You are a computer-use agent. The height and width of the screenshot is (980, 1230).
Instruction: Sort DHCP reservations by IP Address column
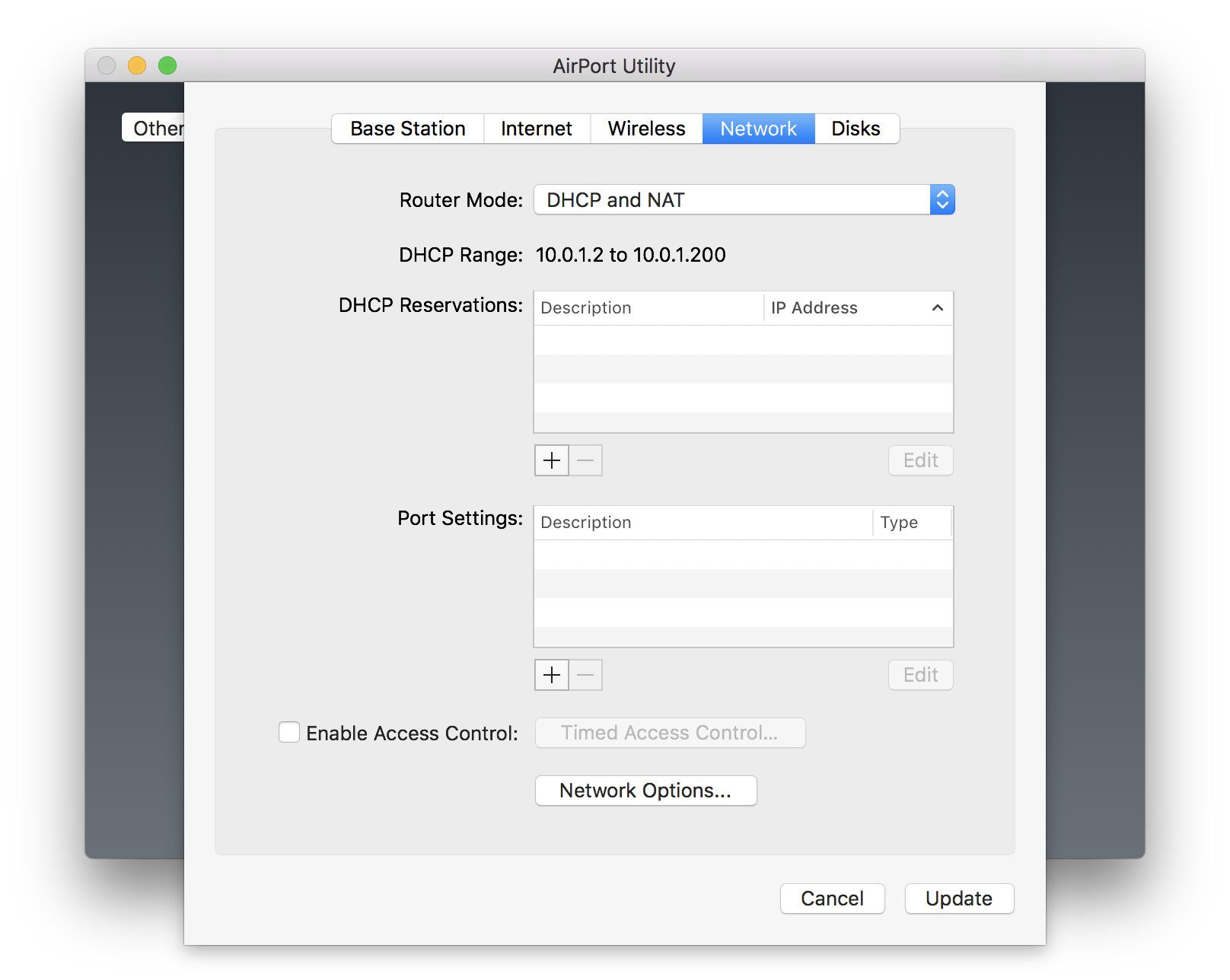pos(859,308)
